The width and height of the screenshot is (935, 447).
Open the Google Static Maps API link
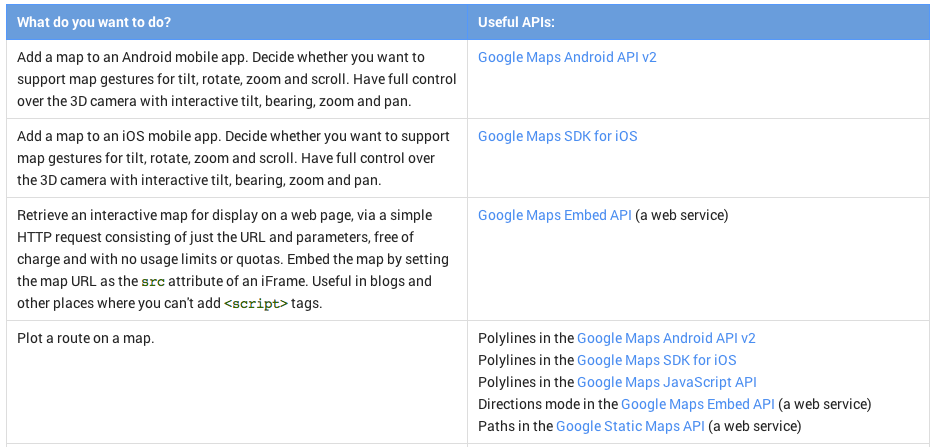click(630, 427)
